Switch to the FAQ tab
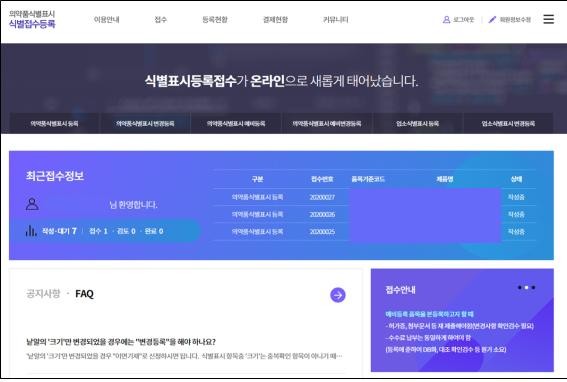This screenshot has width=567, height=382. tap(85, 294)
